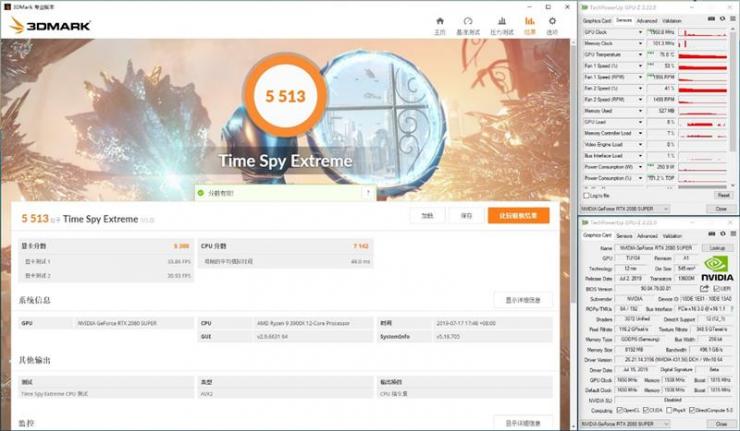Viewport: 740px width, 431px height.
Task: Enable the Log to file checkbox
Action: pos(587,195)
